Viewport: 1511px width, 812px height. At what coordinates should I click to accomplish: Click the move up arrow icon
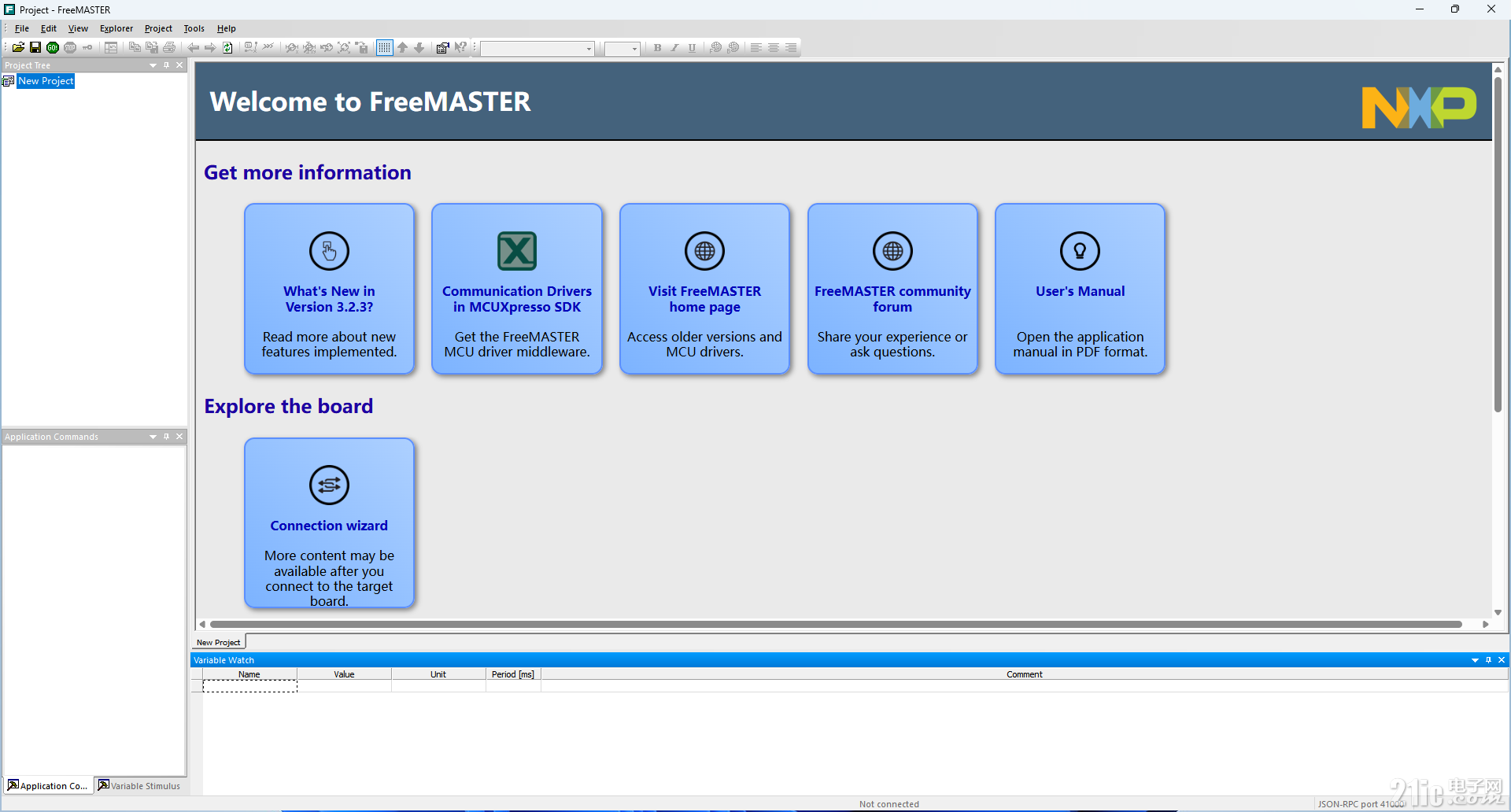402,48
